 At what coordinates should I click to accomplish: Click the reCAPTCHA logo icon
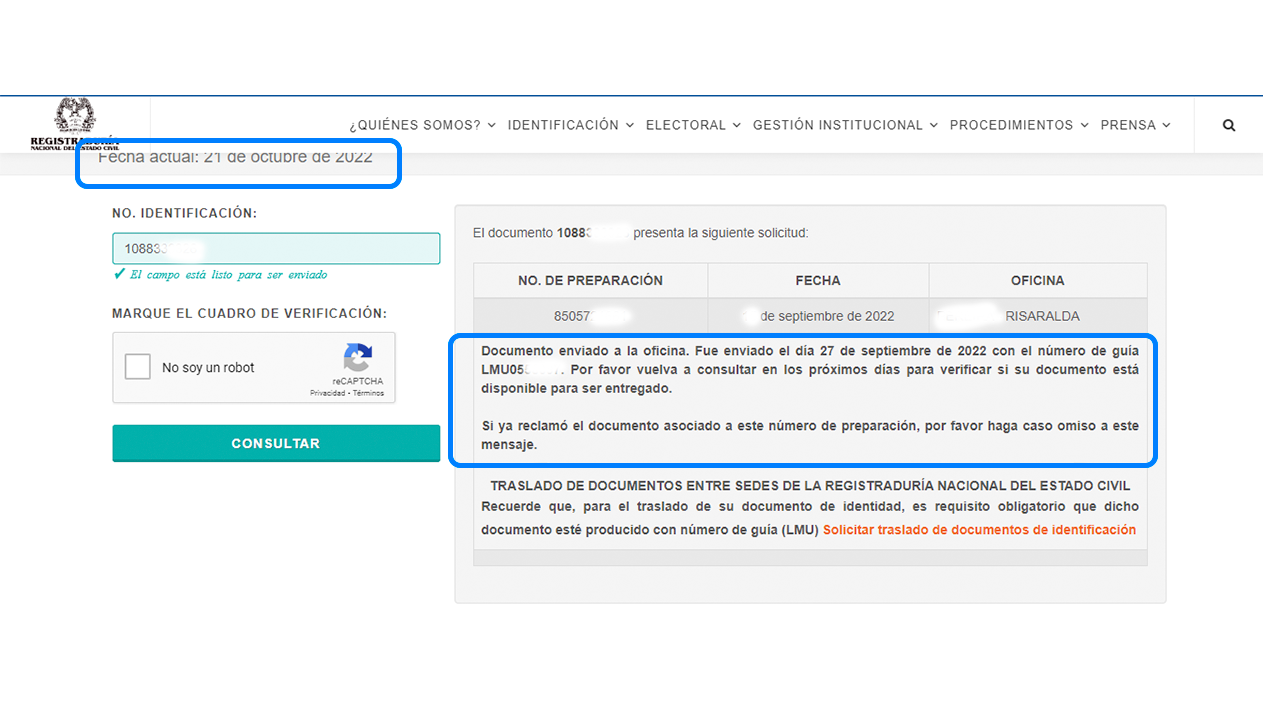[358, 358]
